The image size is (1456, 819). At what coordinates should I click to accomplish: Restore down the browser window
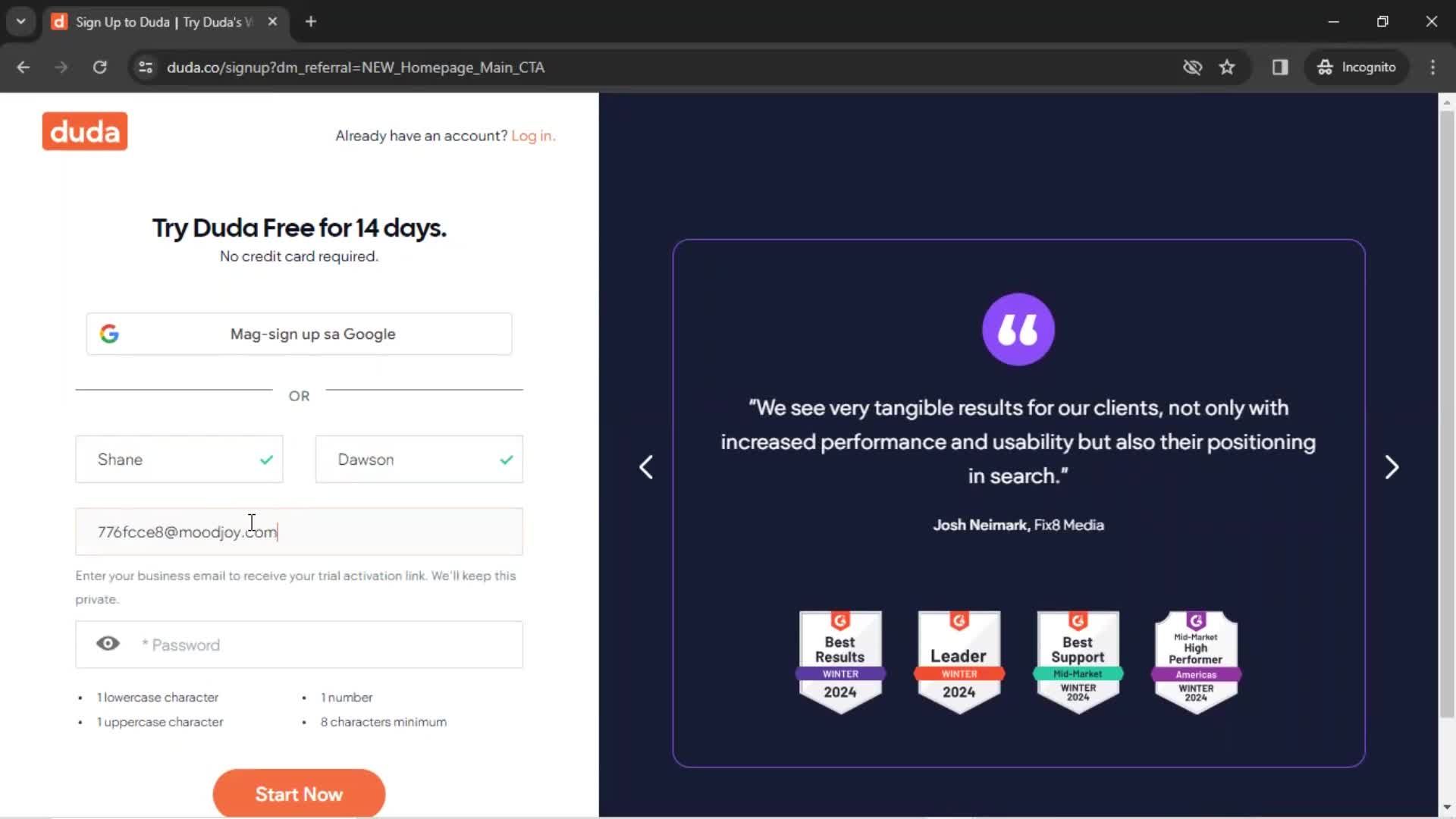pos(1382,22)
